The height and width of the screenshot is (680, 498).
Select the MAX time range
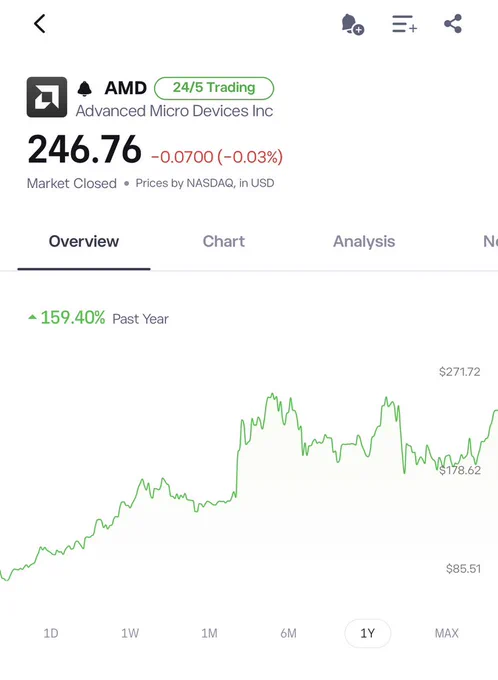[x=446, y=634]
